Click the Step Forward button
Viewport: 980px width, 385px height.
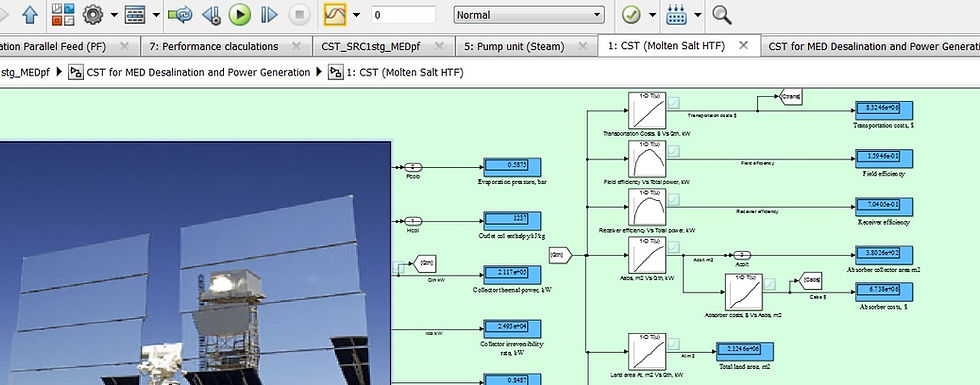pyautogui.click(x=269, y=14)
